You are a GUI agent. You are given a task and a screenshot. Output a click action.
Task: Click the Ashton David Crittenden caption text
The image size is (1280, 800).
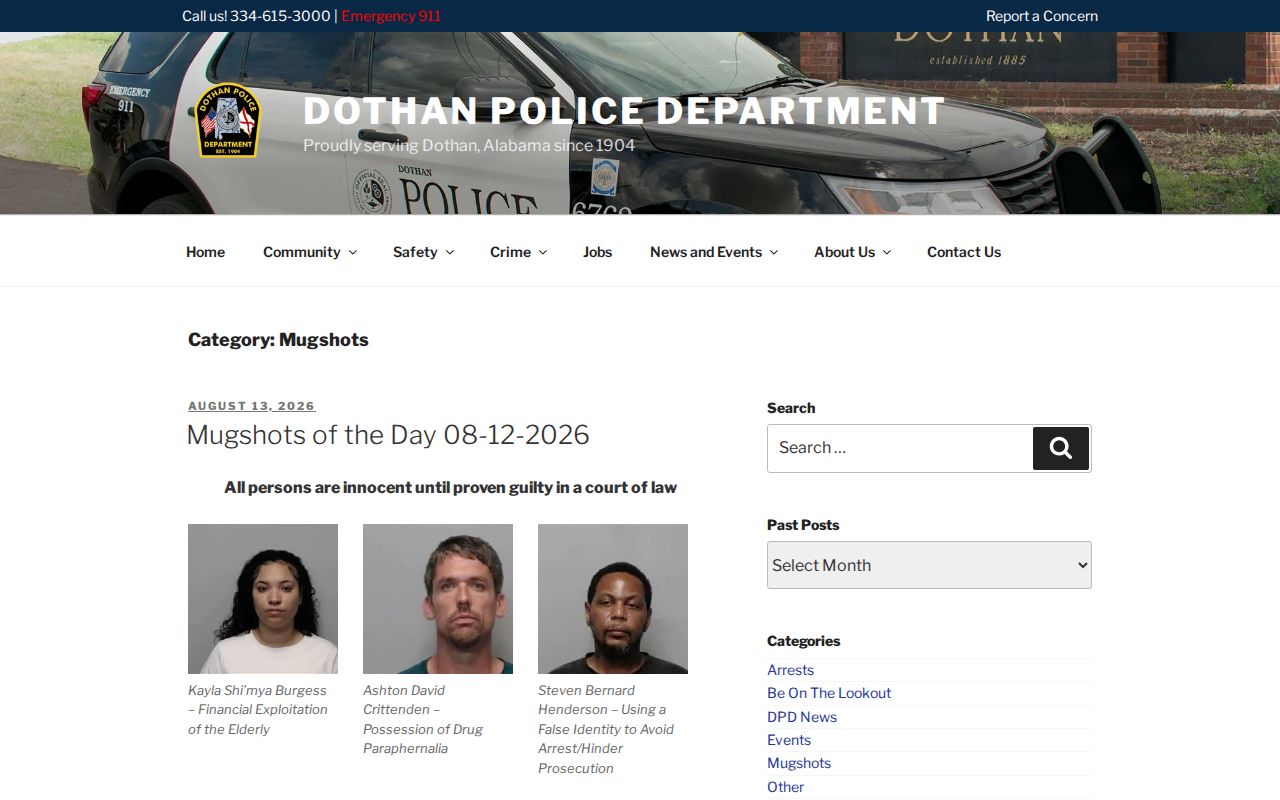(x=423, y=719)
